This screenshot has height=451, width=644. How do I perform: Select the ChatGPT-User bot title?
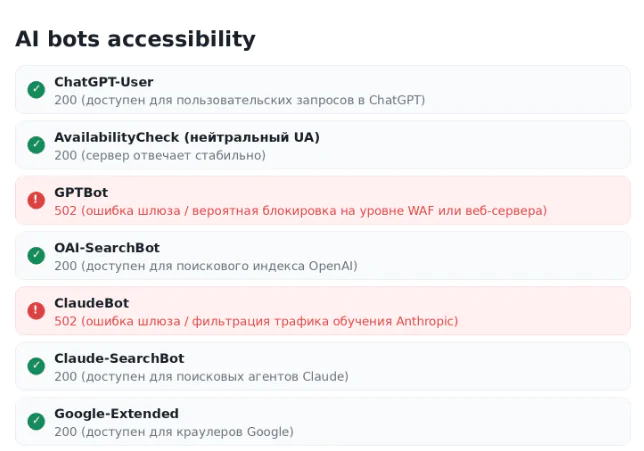(104, 82)
